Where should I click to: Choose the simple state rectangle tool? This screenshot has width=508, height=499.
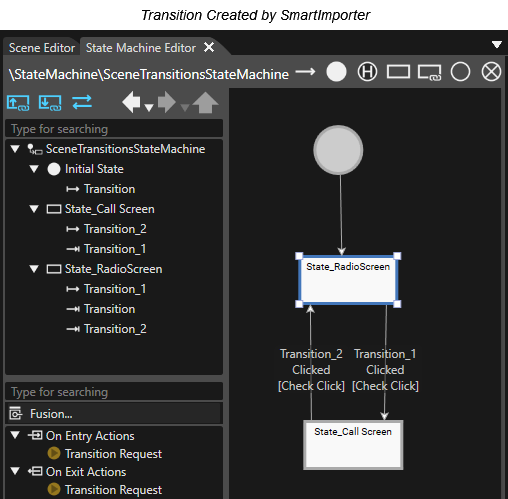[398, 72]
